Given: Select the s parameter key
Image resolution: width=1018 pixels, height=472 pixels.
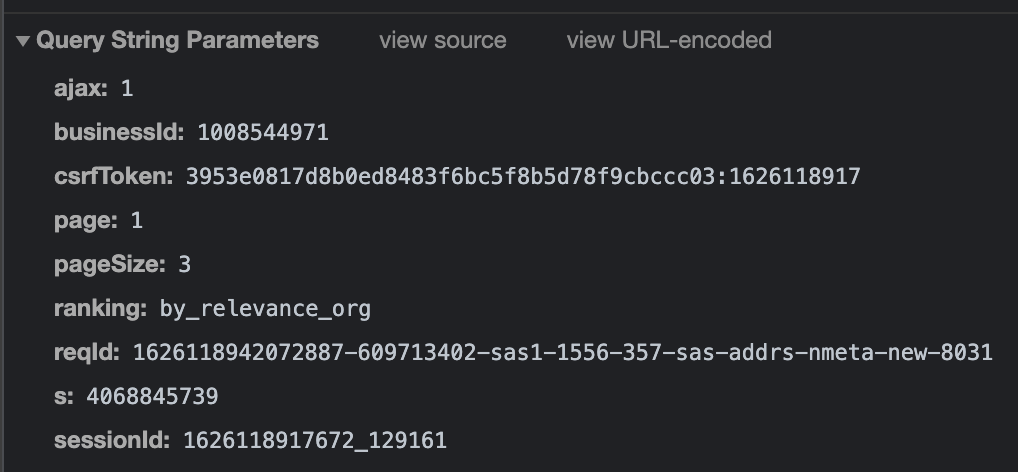Looking at the screenshot, I should [61, 396].
